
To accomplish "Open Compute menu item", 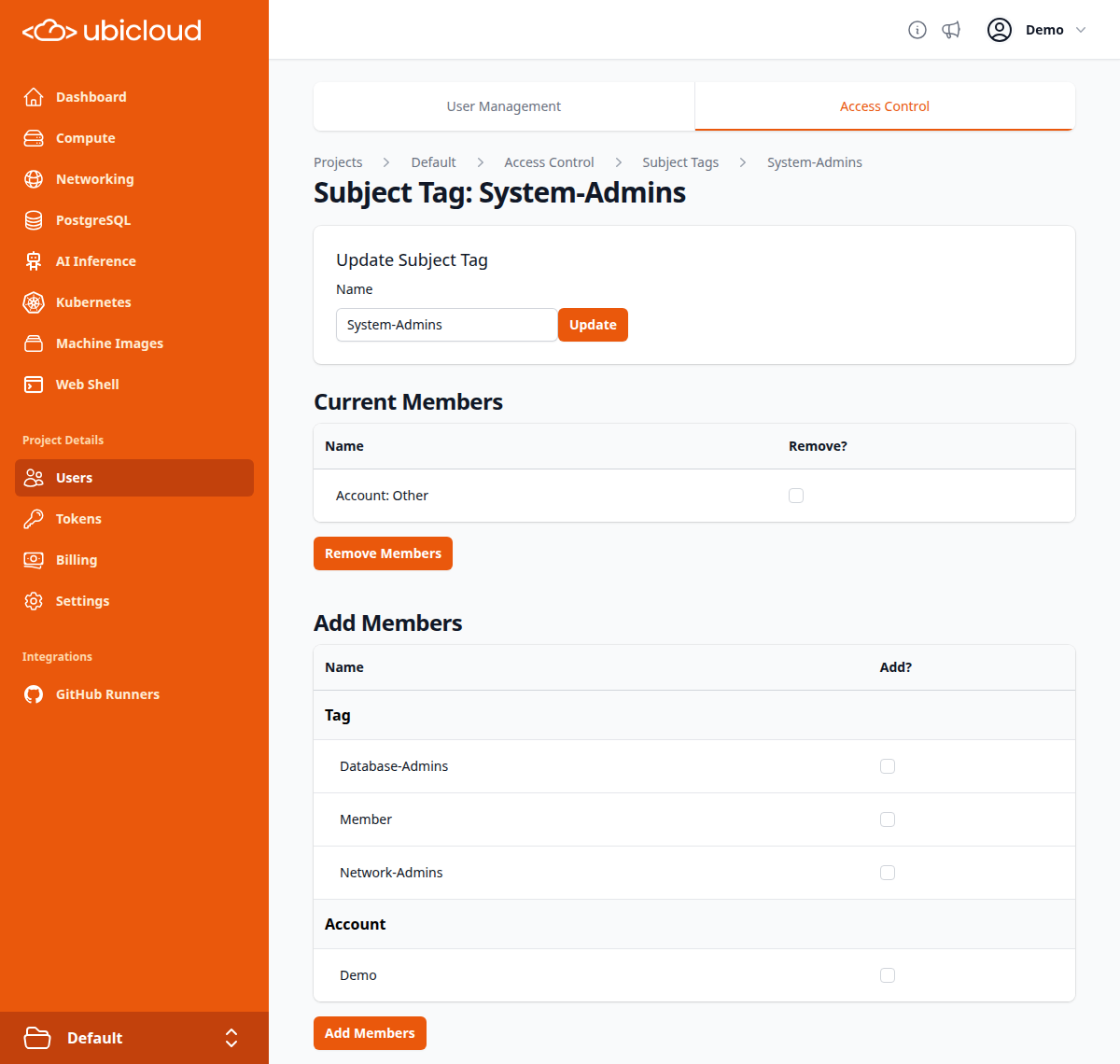I will point(134,138).
